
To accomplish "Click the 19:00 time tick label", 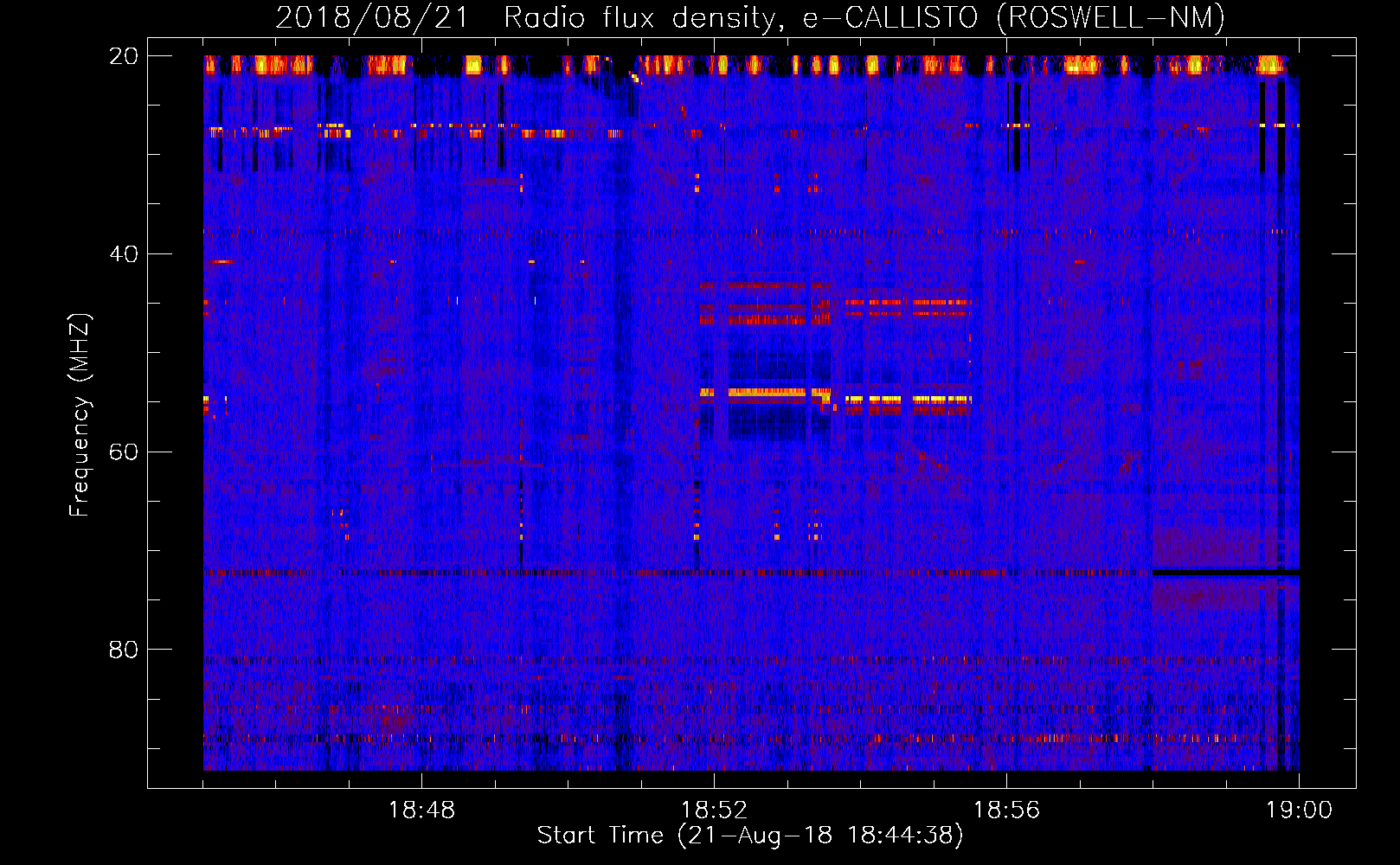I will (x=1299, y=811).
